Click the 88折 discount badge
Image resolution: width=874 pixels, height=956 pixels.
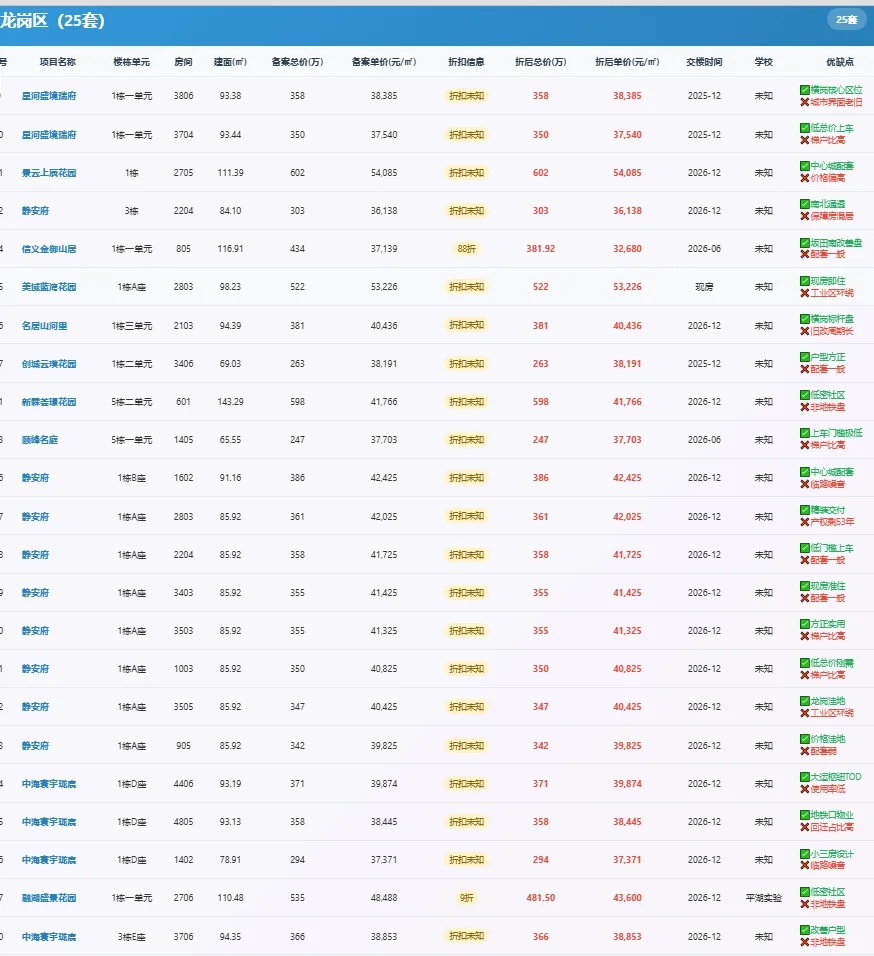(x=466, y=249)
